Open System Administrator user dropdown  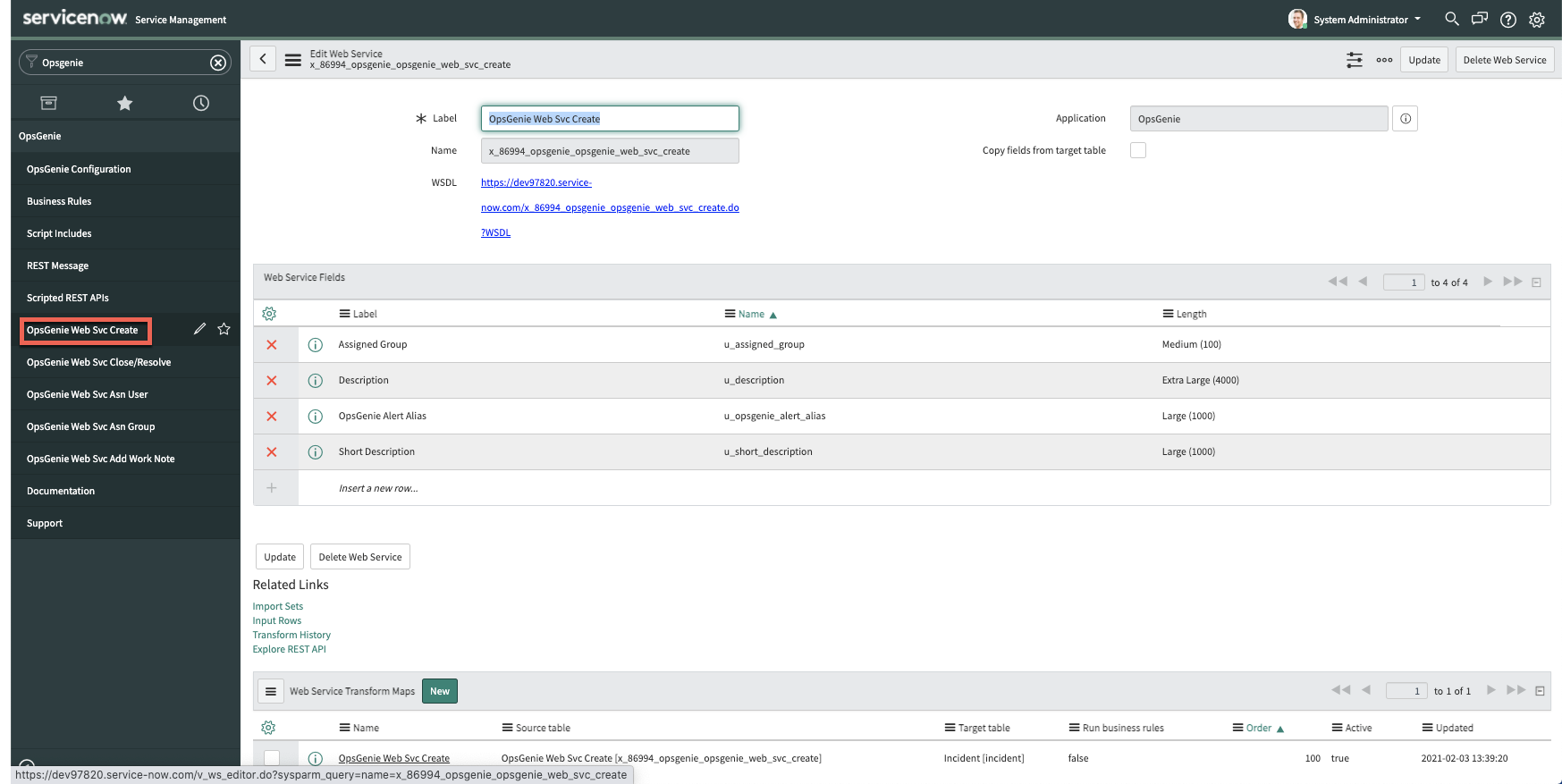pos(1355,20)
